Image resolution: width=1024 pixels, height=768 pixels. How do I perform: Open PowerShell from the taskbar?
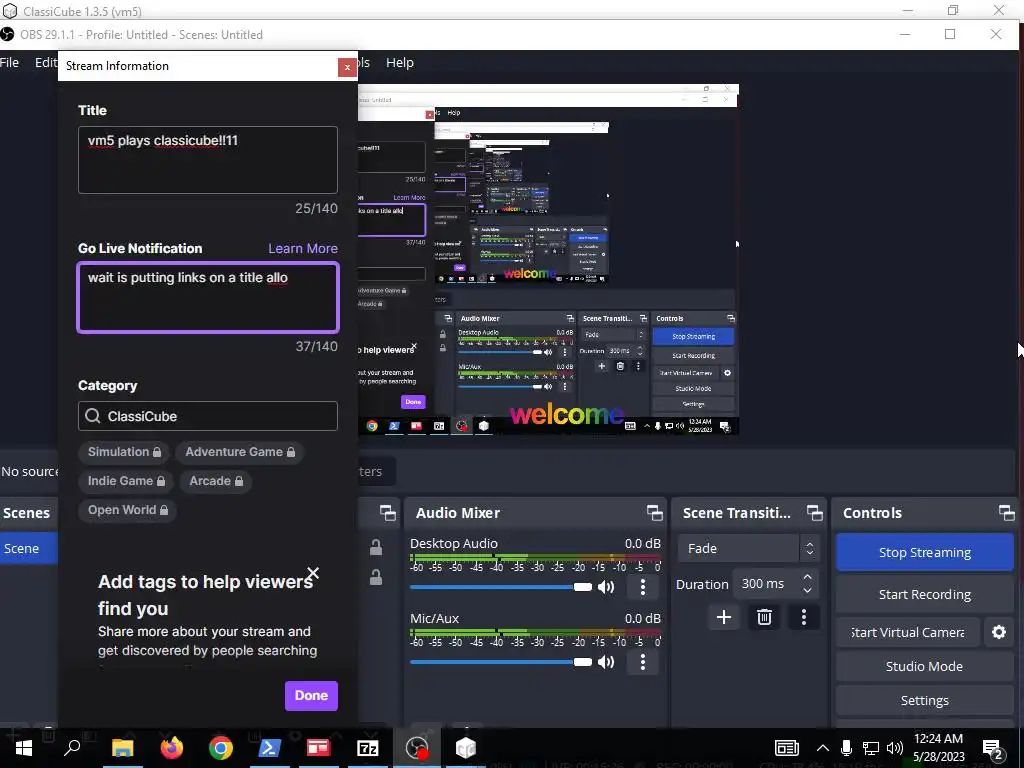(x=270, y=748)
